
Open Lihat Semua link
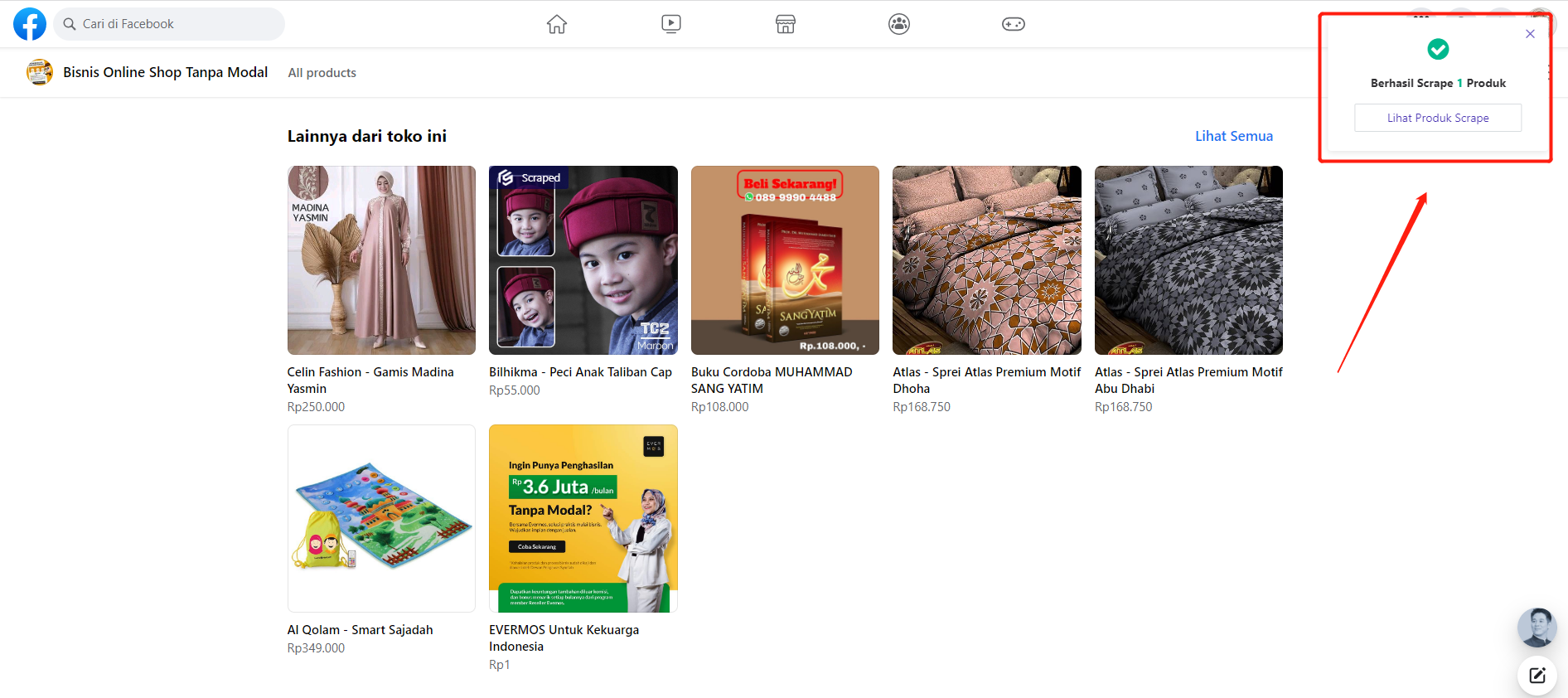point(1234,136)
